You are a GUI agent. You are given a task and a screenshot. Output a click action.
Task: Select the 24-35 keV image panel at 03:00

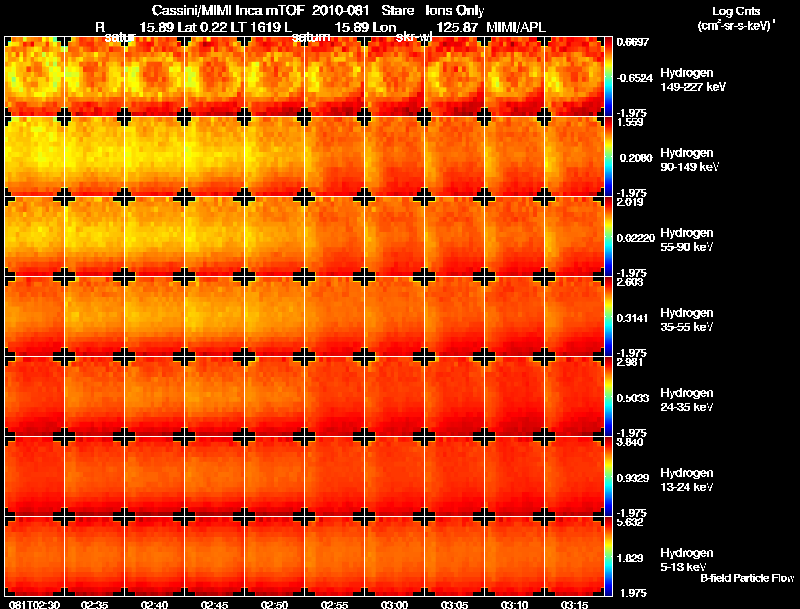[x=394, y=397]
